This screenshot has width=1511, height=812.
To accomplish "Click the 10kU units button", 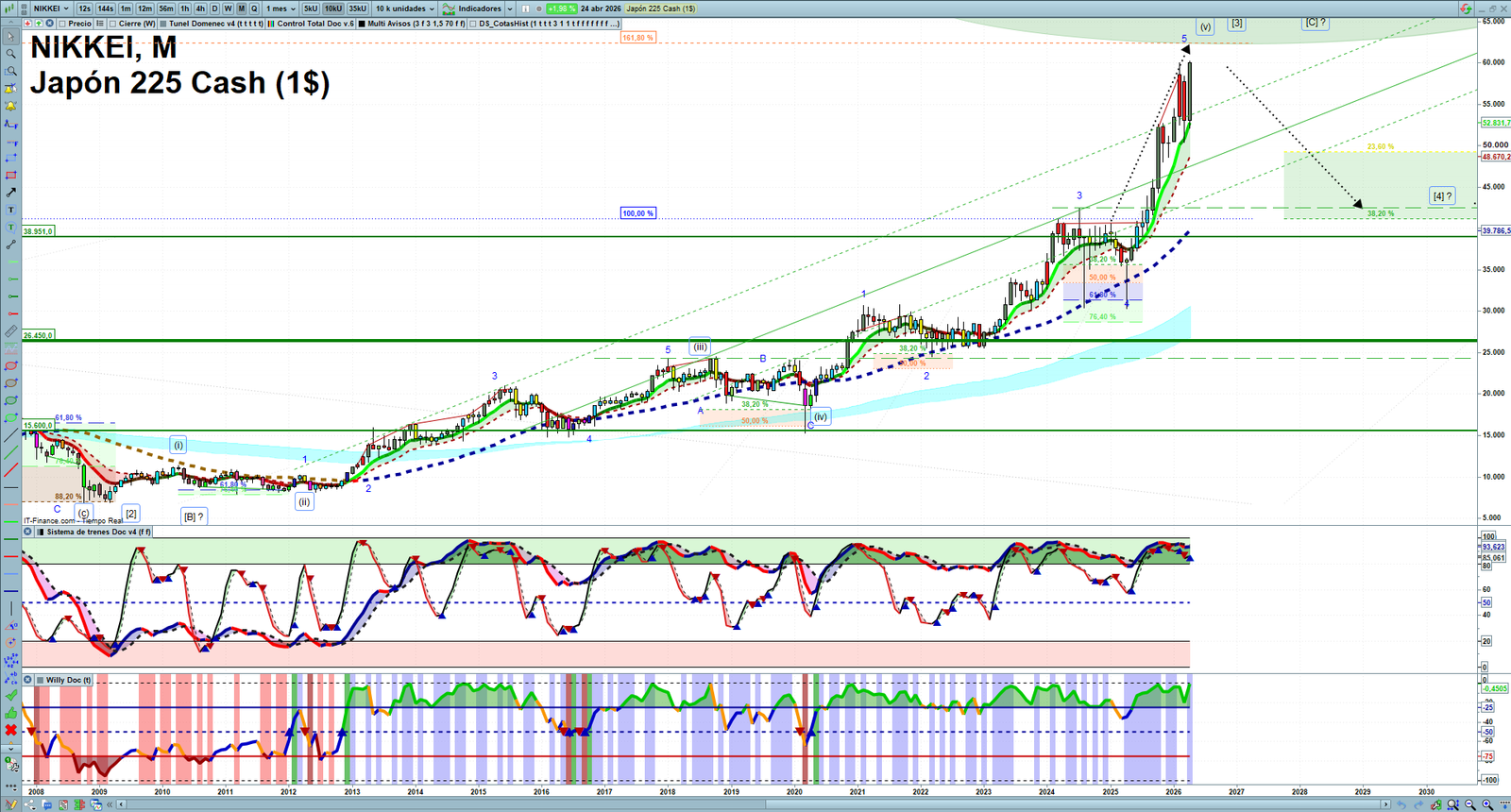I will click(x=333, y=8).
